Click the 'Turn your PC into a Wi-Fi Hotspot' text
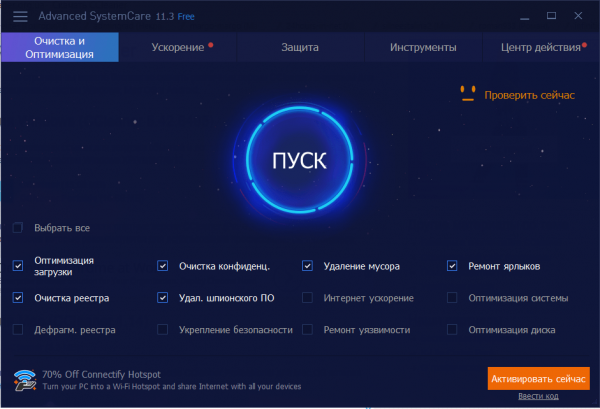The image size is (600, 409). (x=172, y=386)
